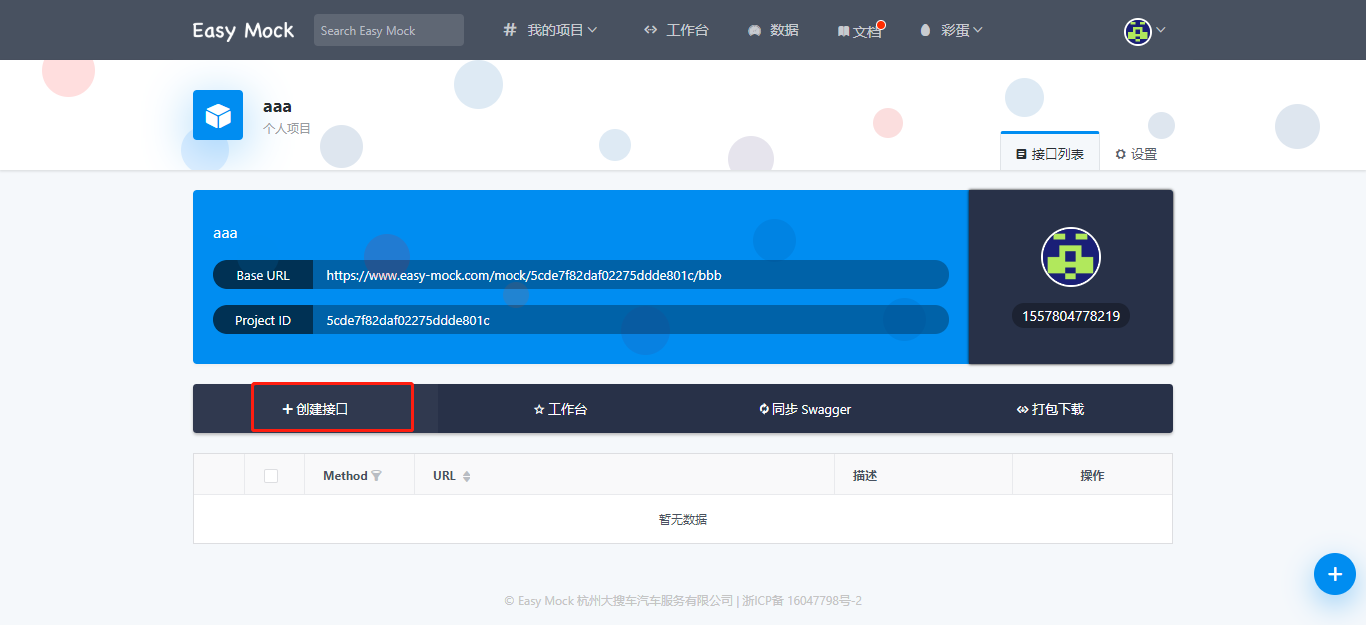1366x625 pixels.
Task: Click 创建接口 to create an interface
Action: [315, 409]
